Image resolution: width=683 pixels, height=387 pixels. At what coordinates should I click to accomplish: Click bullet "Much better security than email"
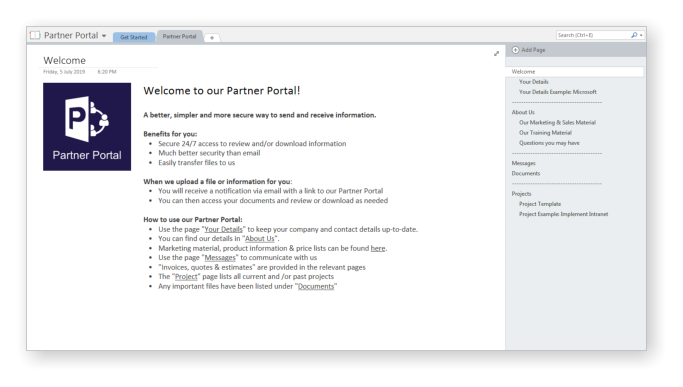click(x=209, y=153)
